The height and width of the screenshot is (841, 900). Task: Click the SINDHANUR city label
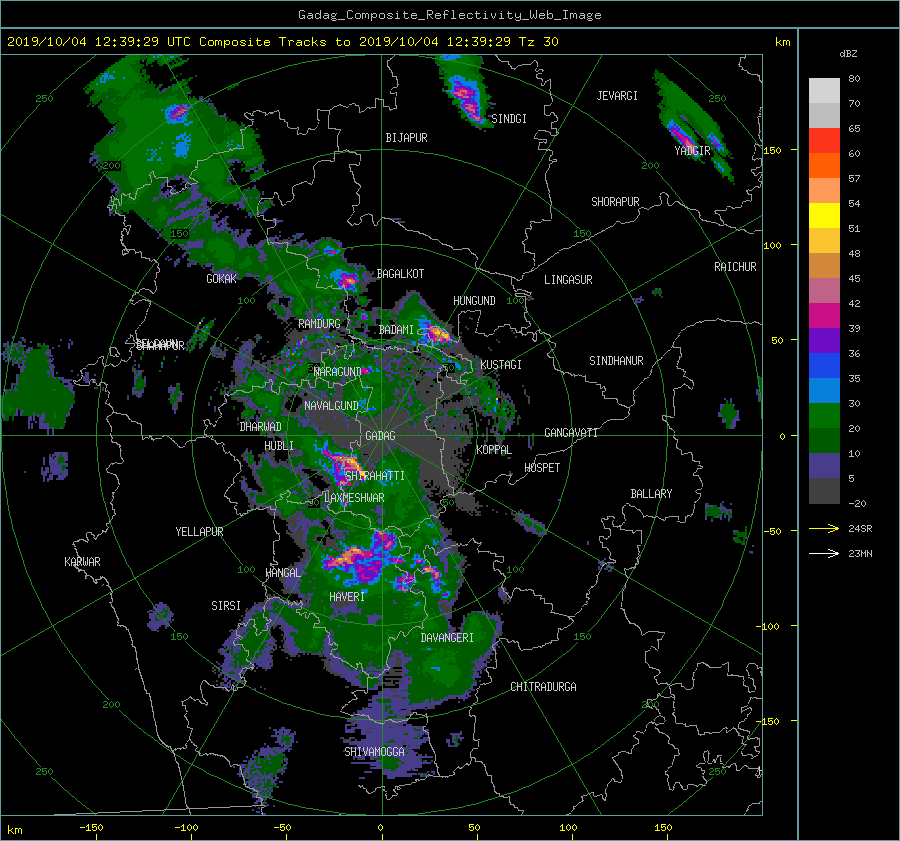tap(616, 361)
